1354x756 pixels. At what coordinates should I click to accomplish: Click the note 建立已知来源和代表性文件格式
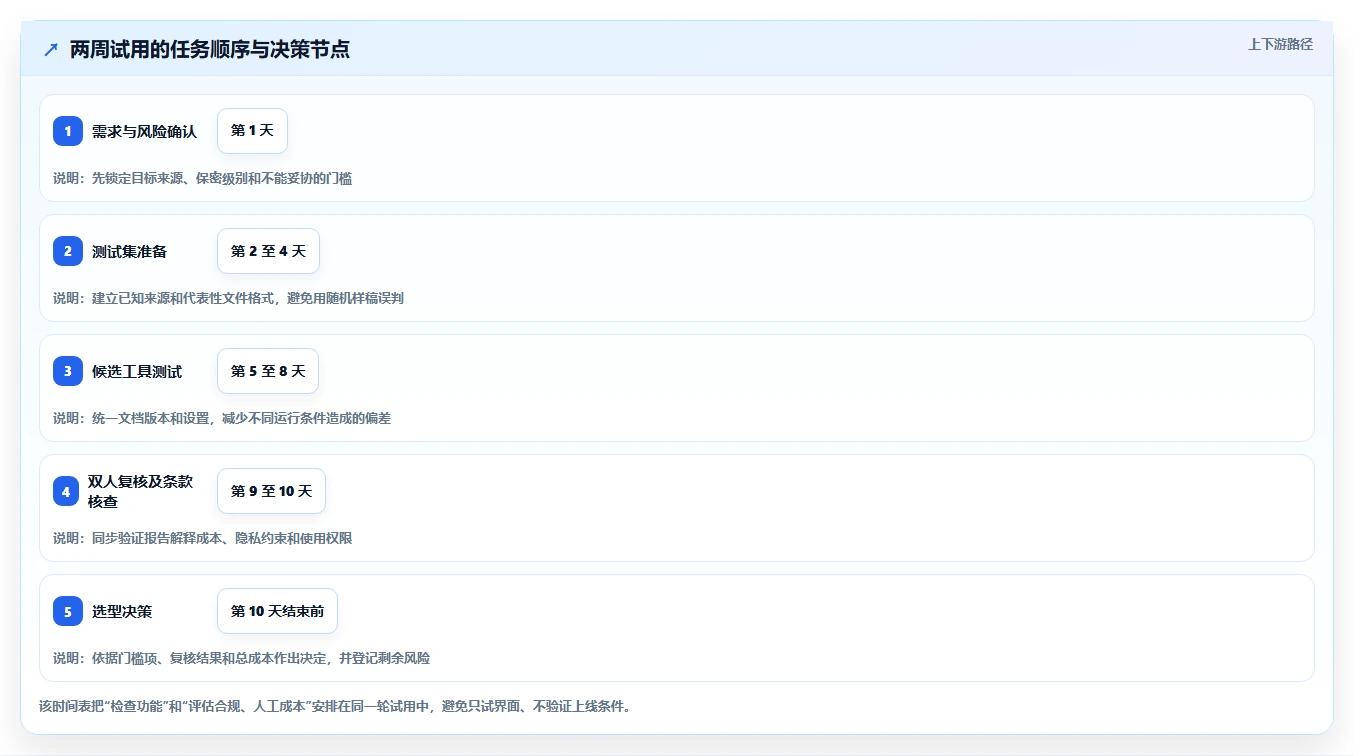coord(228,298)
